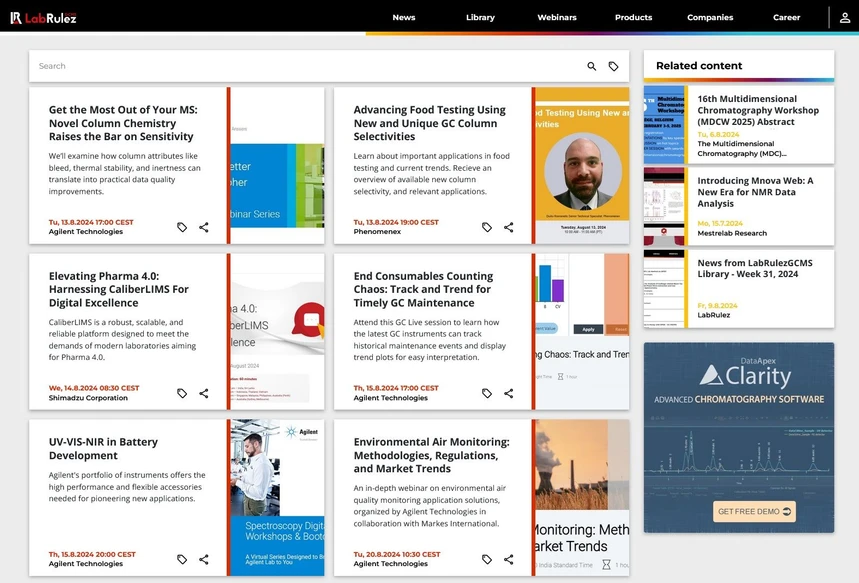Click the 'Related content' heading
The height and width of the screenshot is (583, 859).
(699, 66)
